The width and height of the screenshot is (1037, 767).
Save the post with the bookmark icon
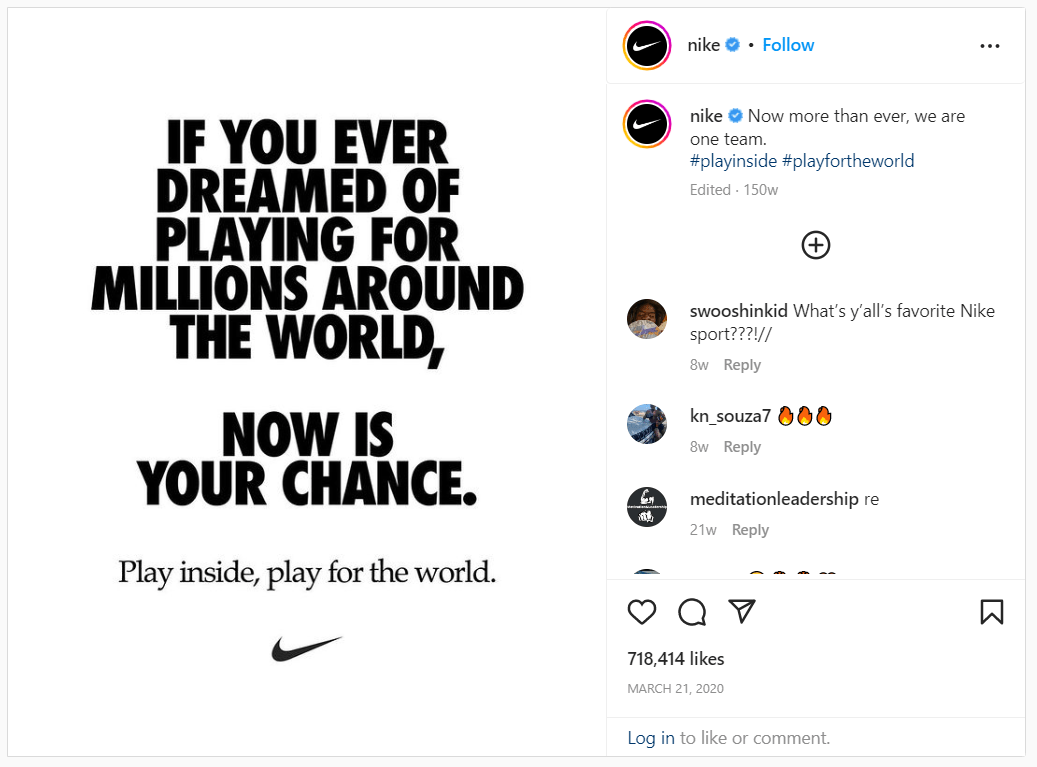(992, 612)
